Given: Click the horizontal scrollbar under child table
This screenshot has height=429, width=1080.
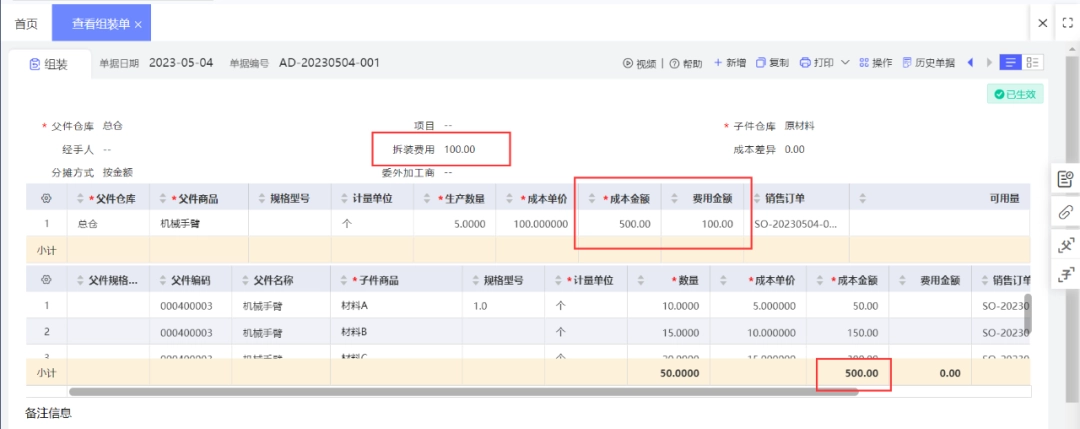Looking at the screenshot, I should point(463,391).
